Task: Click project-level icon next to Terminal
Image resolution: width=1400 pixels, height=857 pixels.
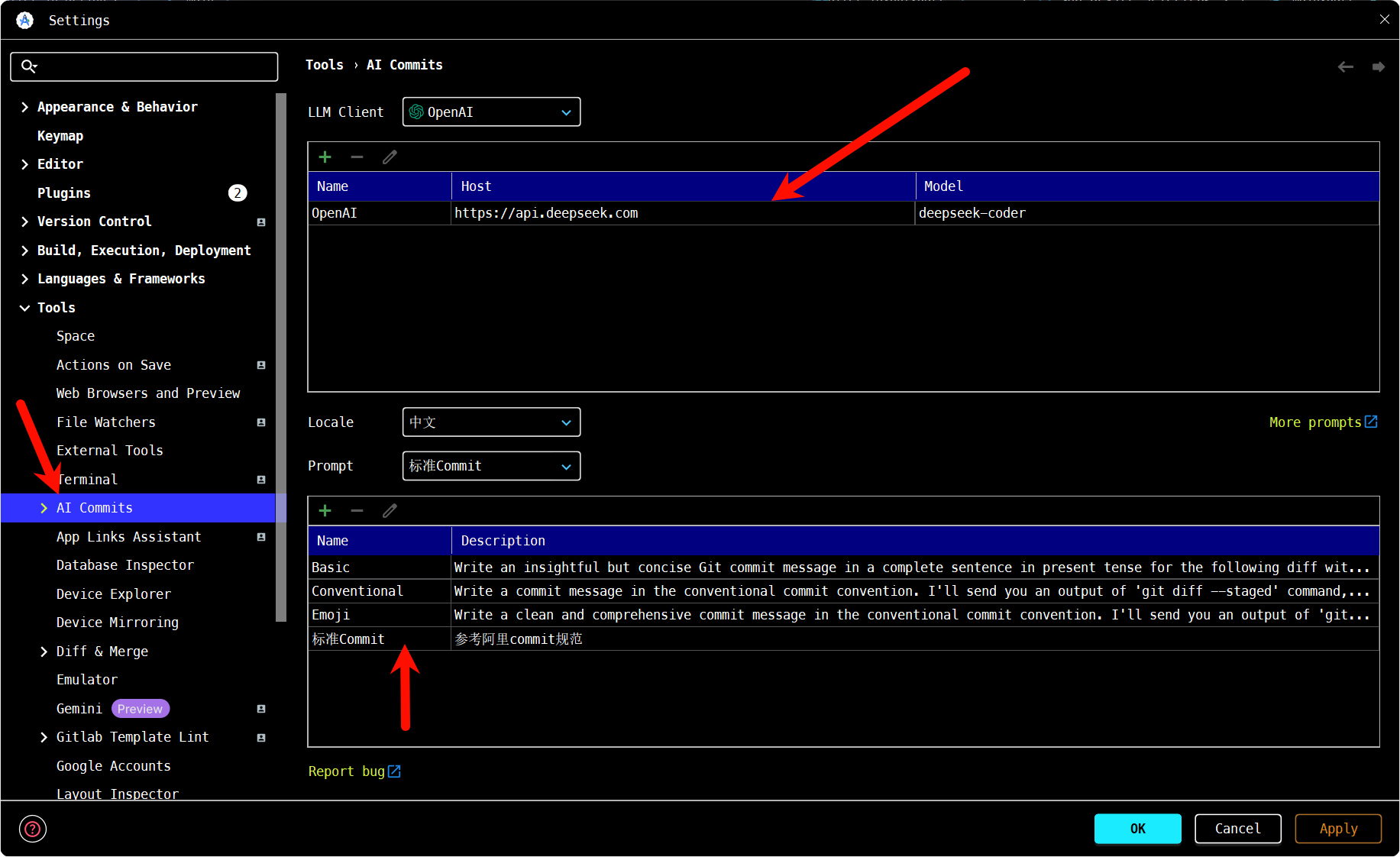Action: tap(261, 480)
